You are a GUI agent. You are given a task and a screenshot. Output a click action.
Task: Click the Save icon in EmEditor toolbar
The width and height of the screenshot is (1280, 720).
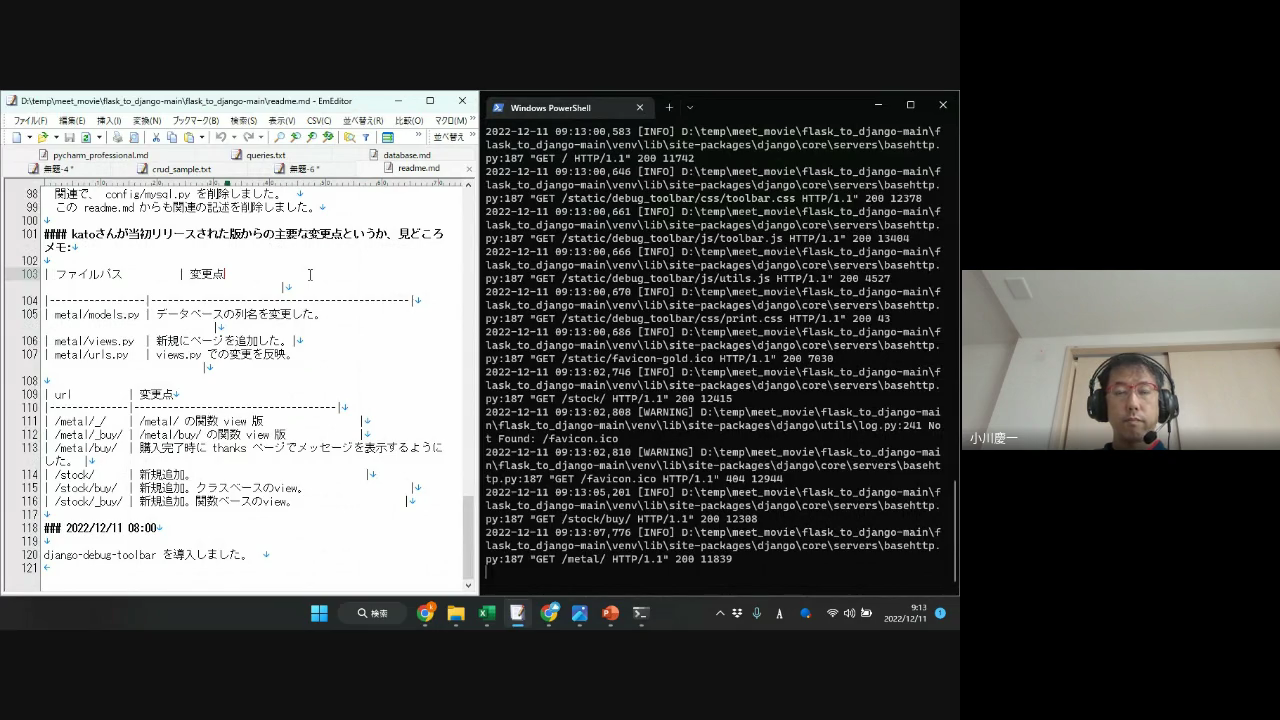tap(69, 137)
